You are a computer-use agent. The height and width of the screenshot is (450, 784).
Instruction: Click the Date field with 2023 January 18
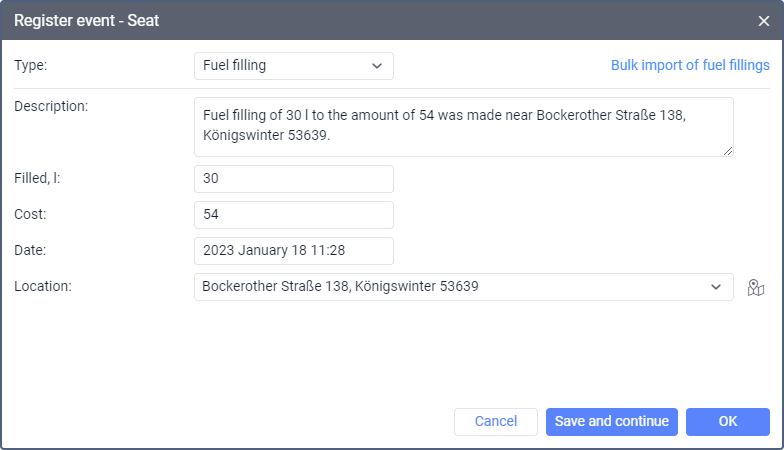coord(293,251)
